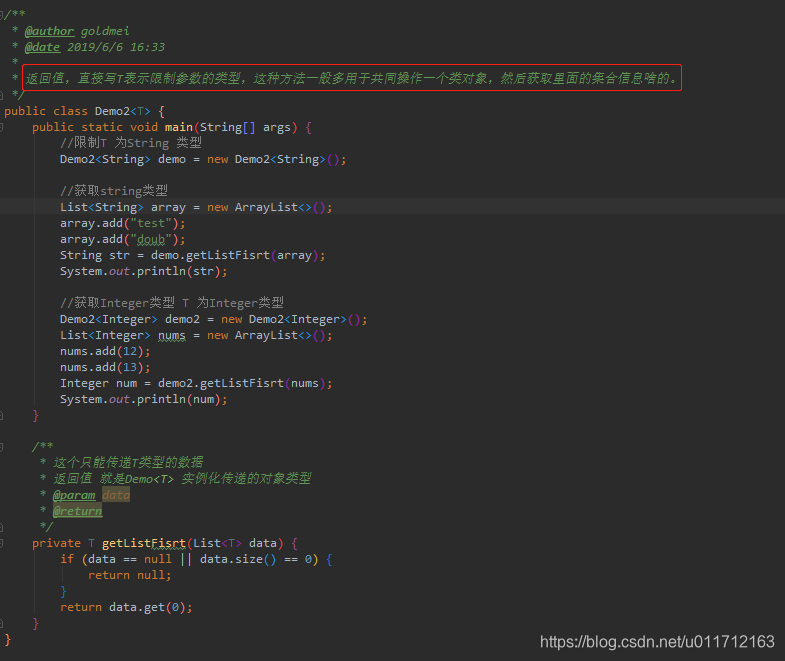The height and width of the screenshot is (661, 785).
Task: Click the return data.get(0); statement
Action: (x=126, y=607)
